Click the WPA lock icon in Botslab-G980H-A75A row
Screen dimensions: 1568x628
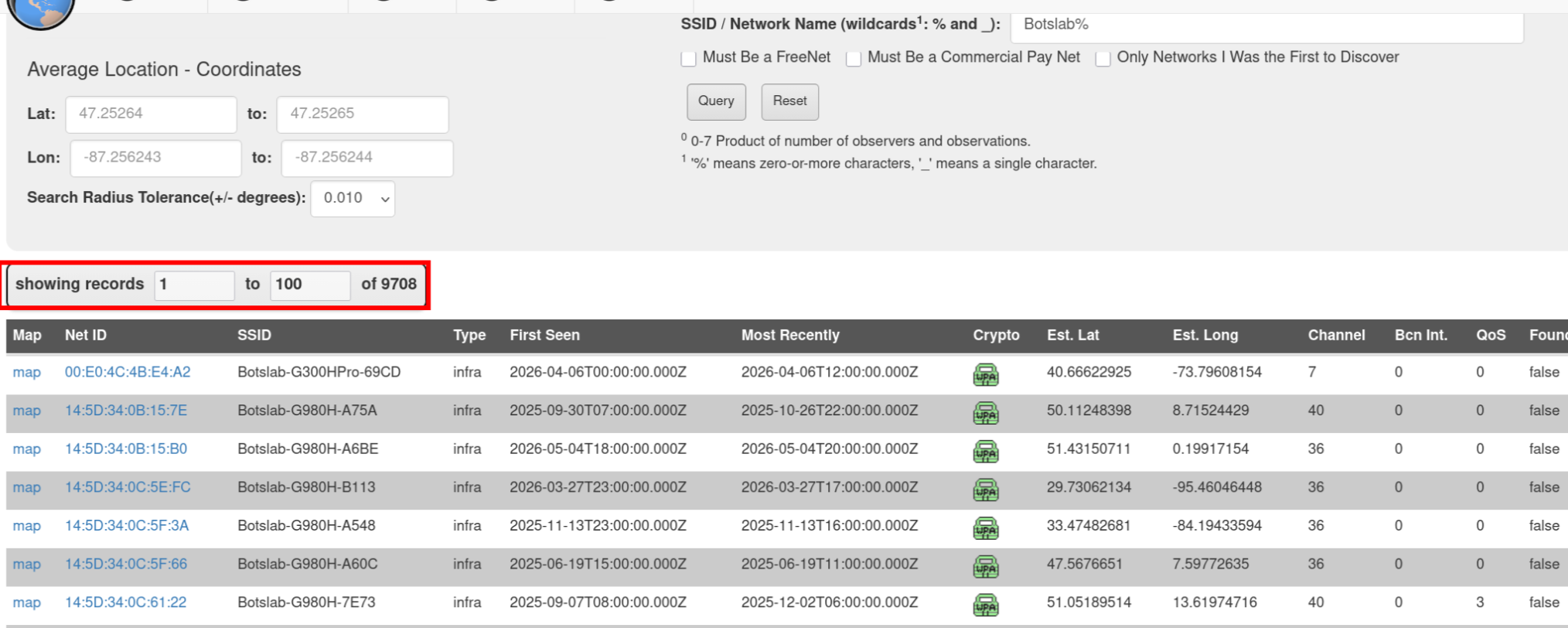tap(985, 413)
